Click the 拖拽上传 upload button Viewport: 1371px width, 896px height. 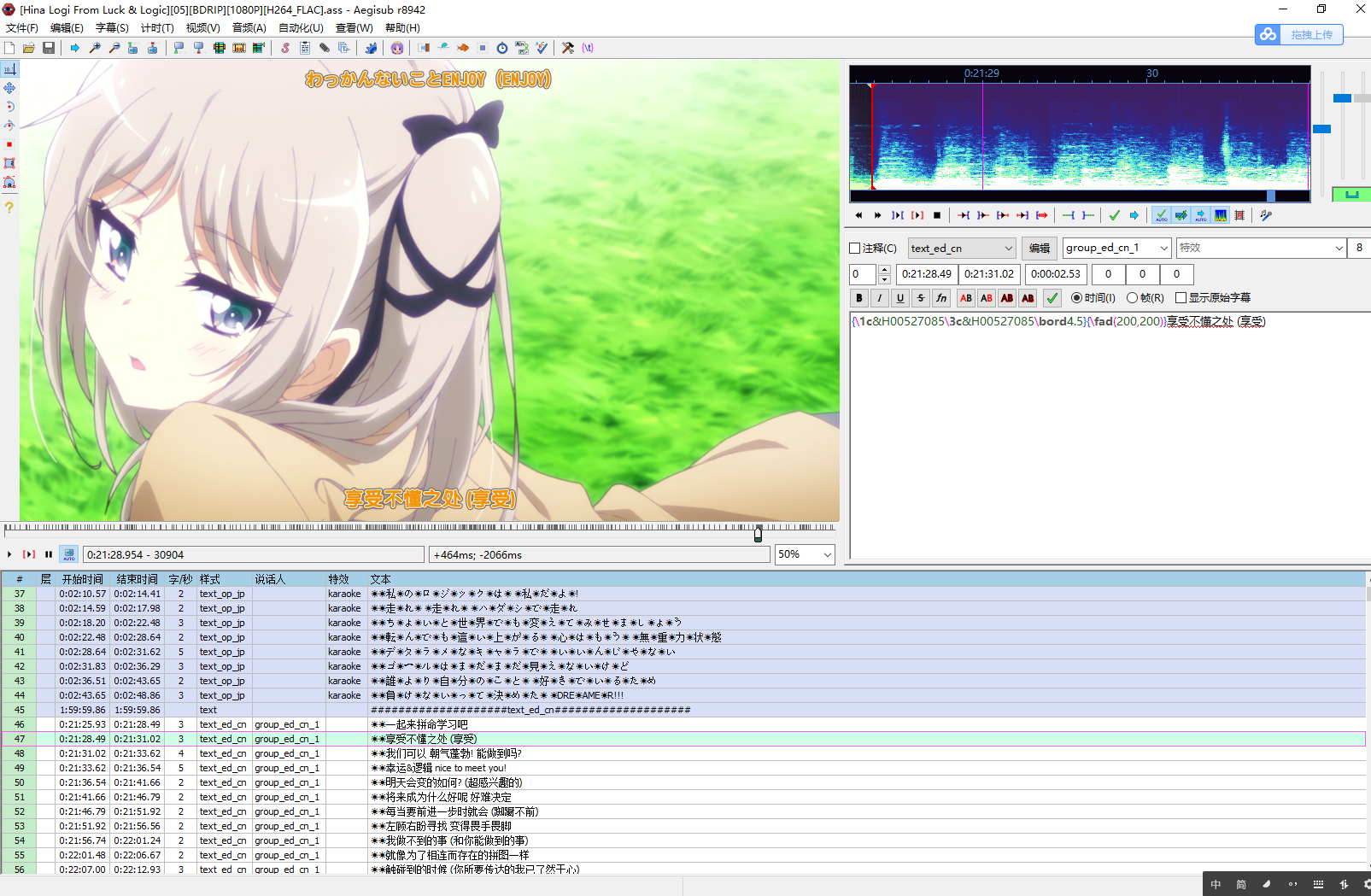pyautogui.click(x=1299, y=35)
